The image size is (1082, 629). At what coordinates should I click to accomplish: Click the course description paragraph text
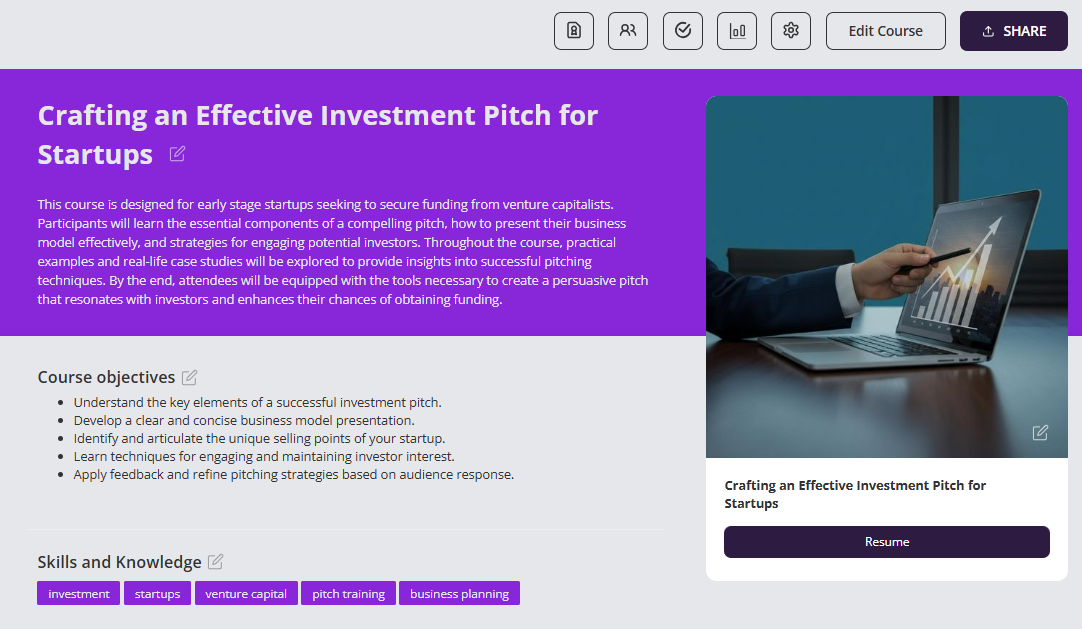[x=343, y=252]
